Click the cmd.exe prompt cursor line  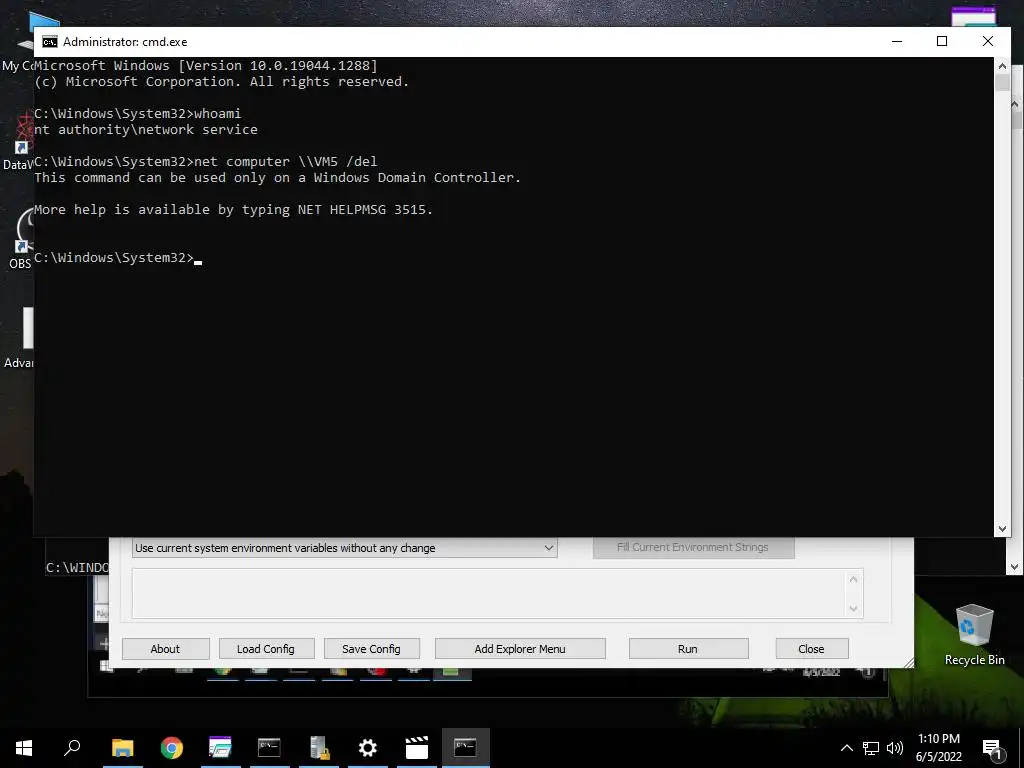pos(118,258)
